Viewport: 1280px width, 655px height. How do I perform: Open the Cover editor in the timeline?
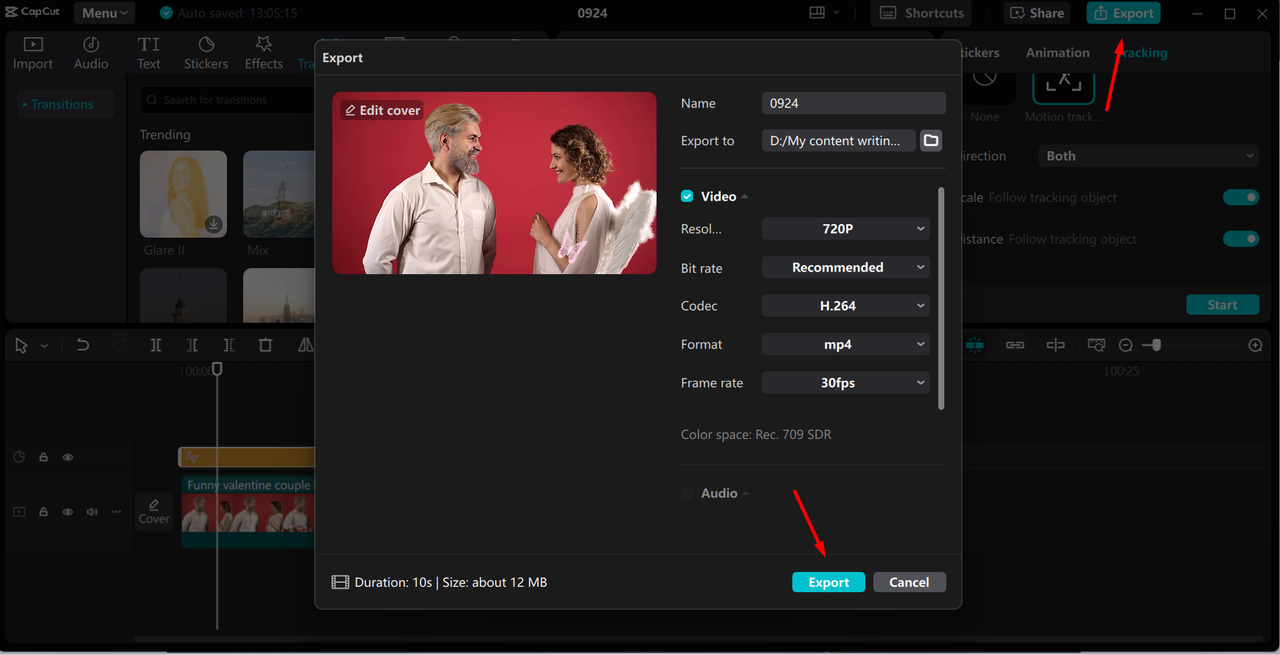click(154, 511)
